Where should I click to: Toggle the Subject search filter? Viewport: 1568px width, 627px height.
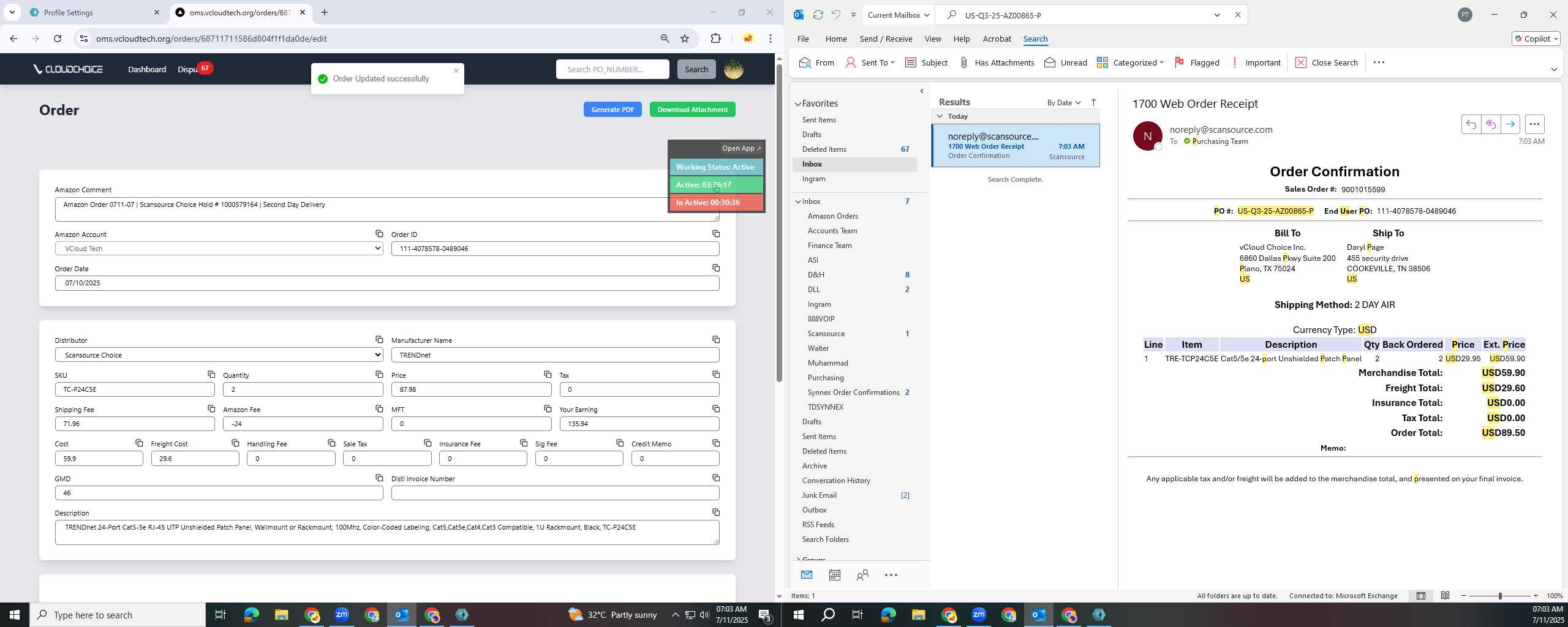click(926, 62)
